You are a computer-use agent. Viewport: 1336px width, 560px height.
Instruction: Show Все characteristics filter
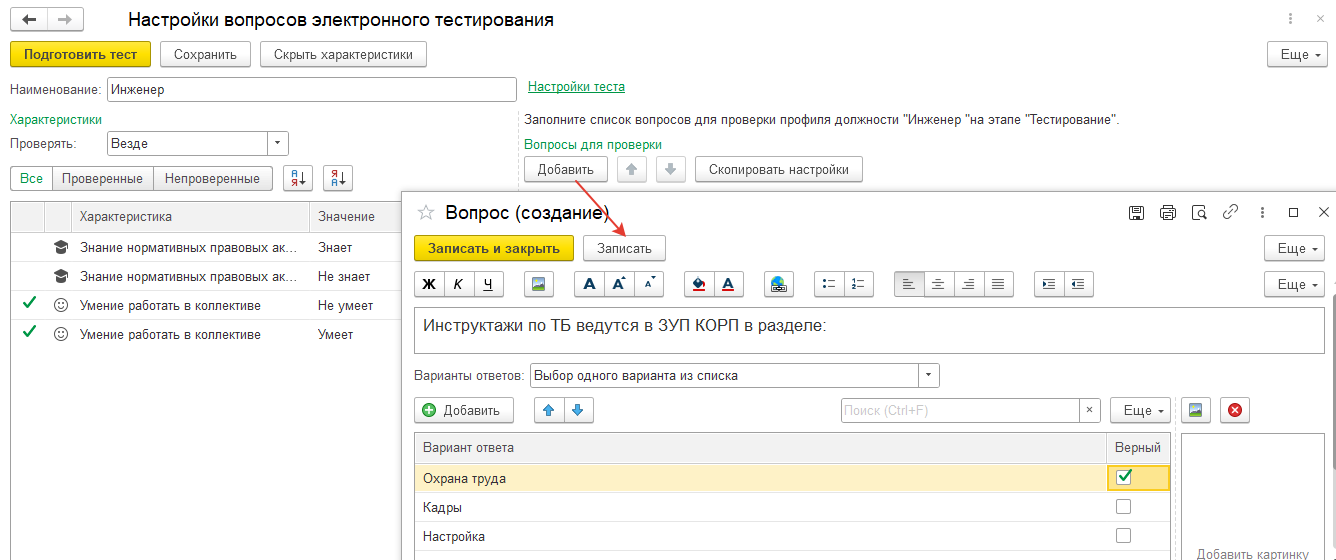point(31,178)
